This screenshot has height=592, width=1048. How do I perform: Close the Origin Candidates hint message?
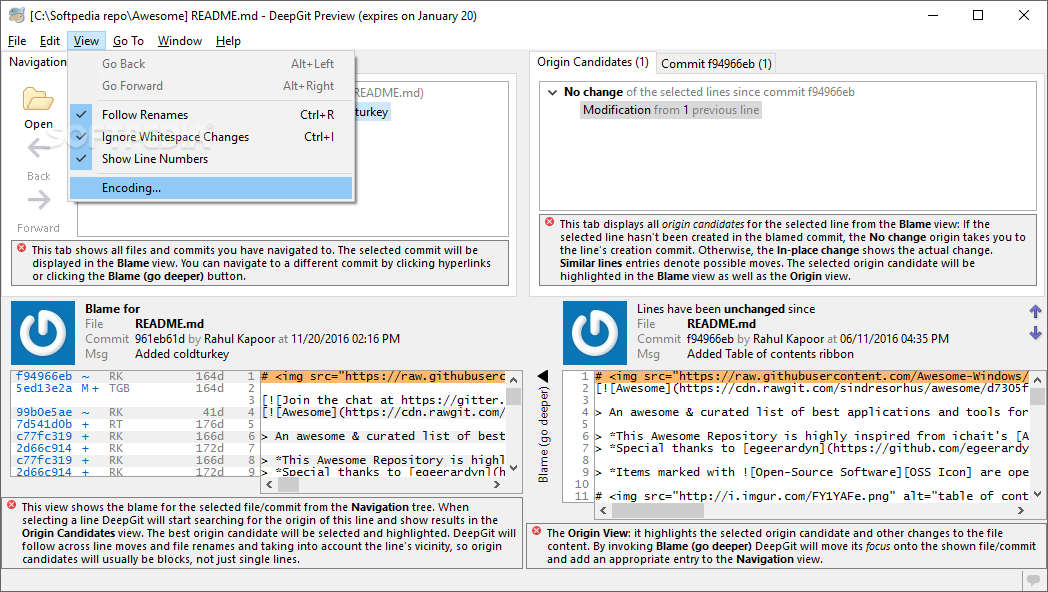point(549,222)
